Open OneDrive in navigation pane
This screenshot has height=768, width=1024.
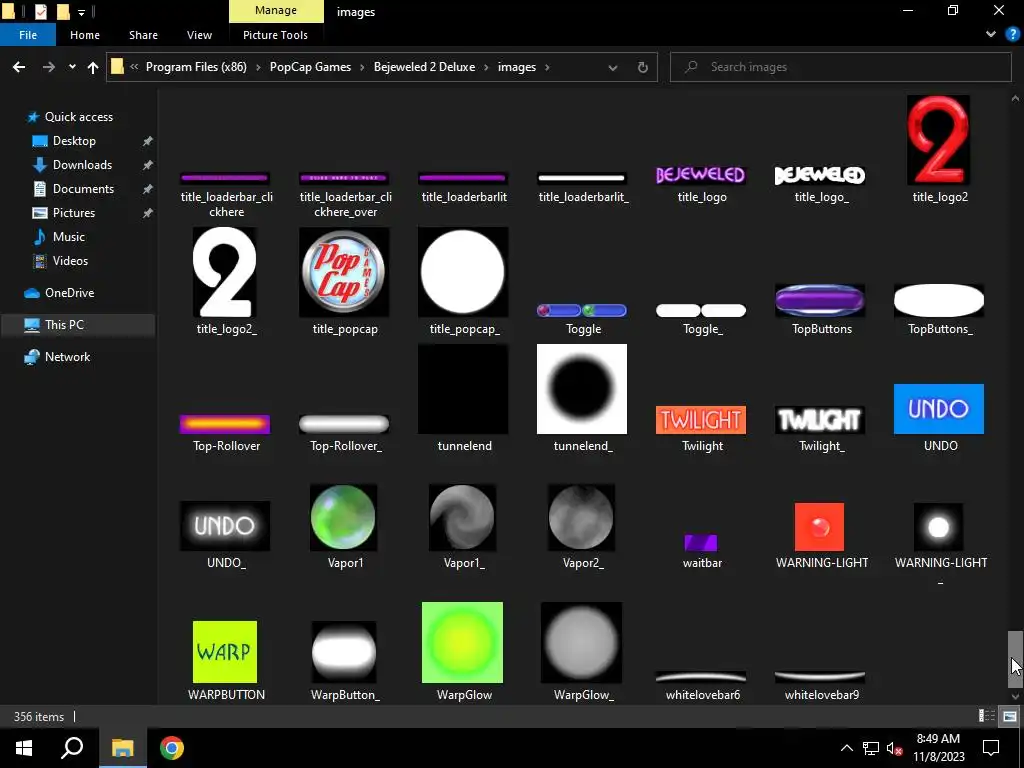coord(69,293)
